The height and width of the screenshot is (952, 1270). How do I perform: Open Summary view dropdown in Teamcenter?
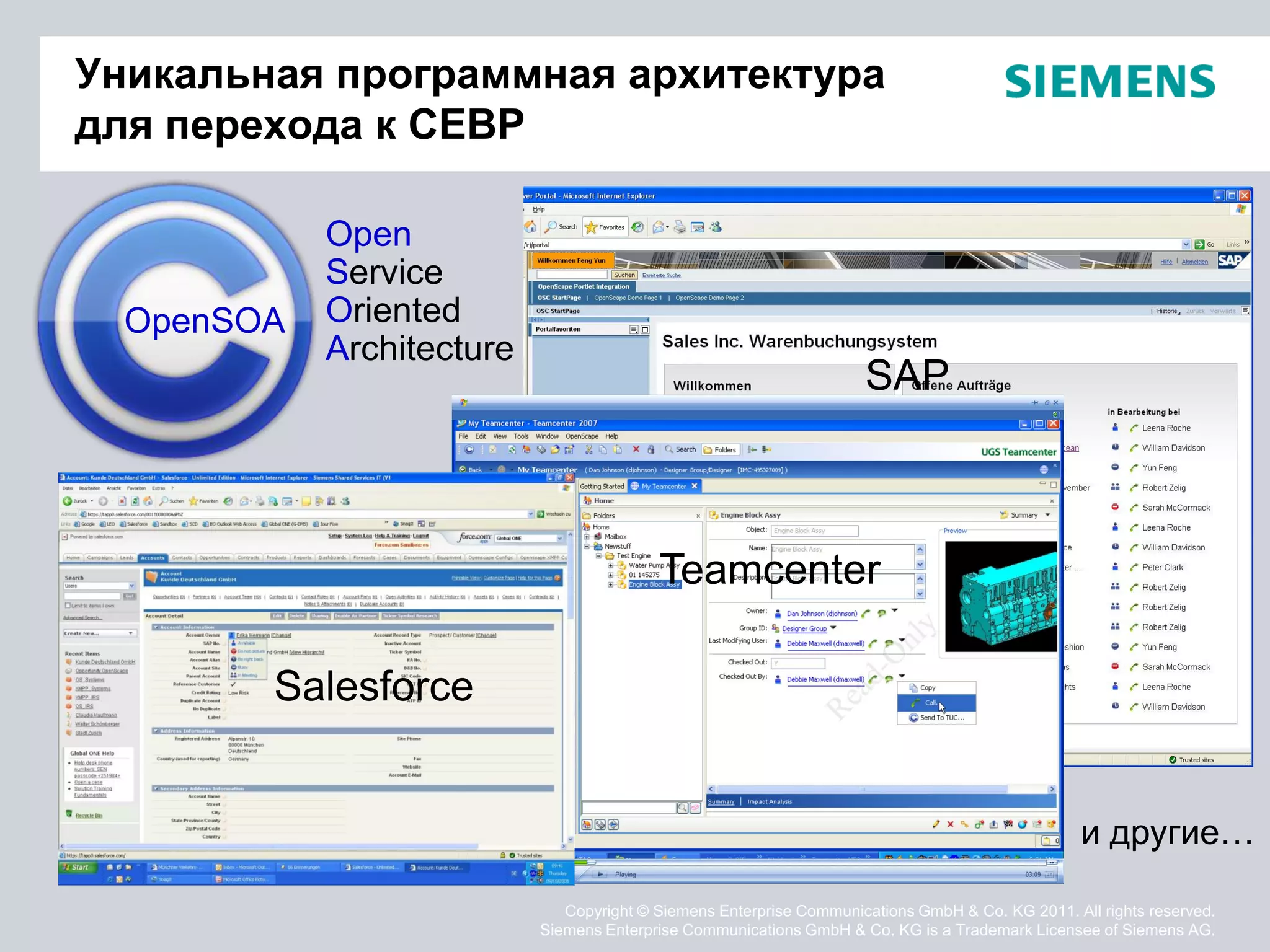1047,515
